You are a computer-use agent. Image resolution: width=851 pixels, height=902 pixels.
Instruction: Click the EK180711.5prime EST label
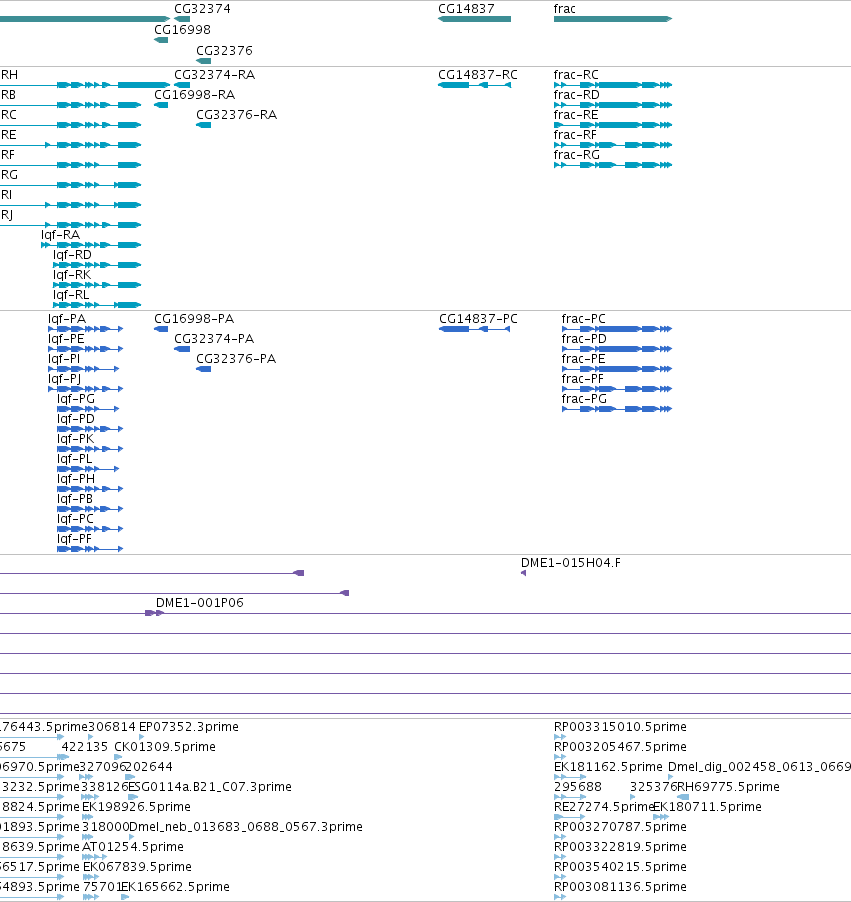click(x=708, y=807)
